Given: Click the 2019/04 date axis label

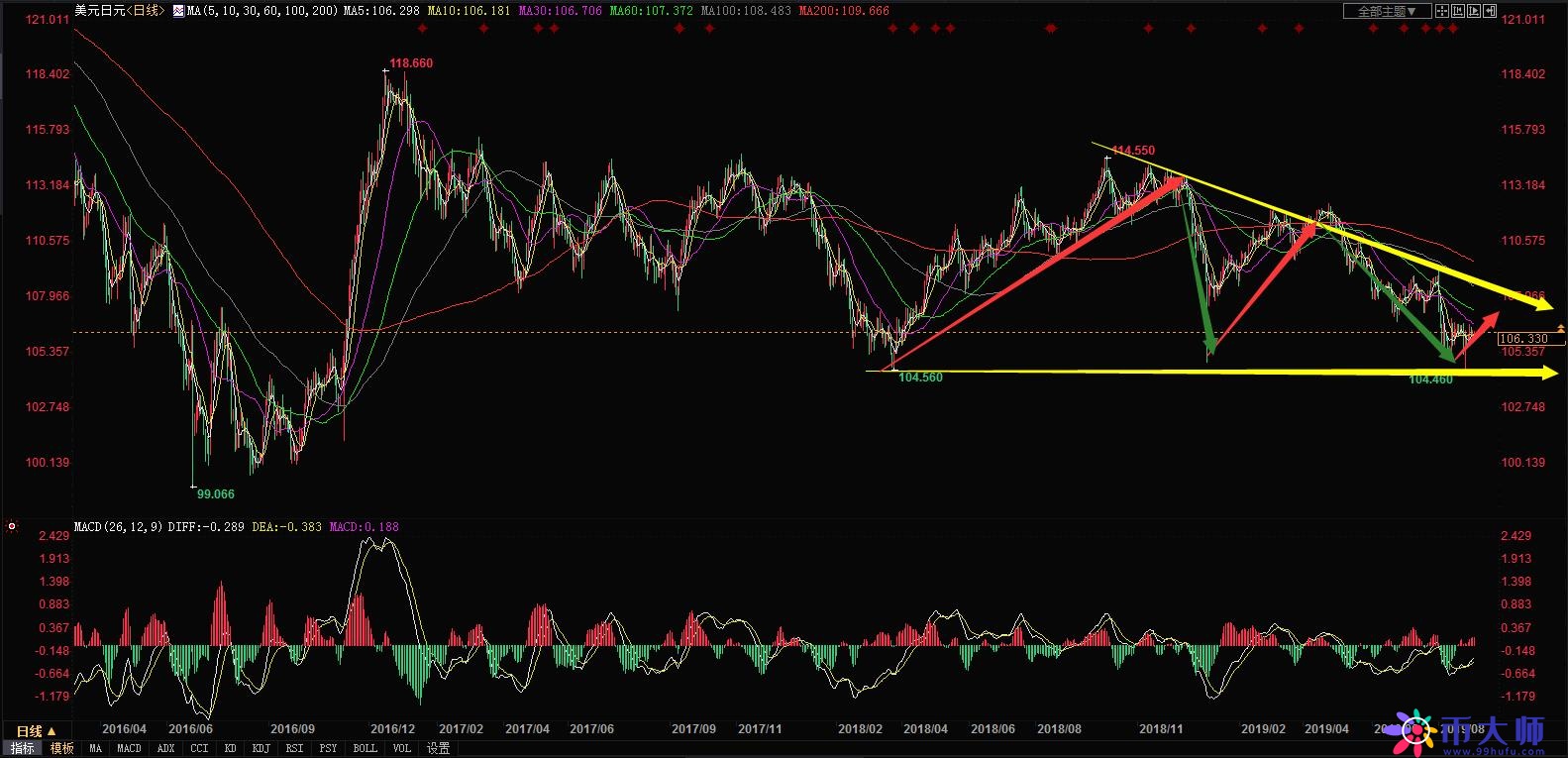Looking at the screenshot, I should (x=1326, y=728).
